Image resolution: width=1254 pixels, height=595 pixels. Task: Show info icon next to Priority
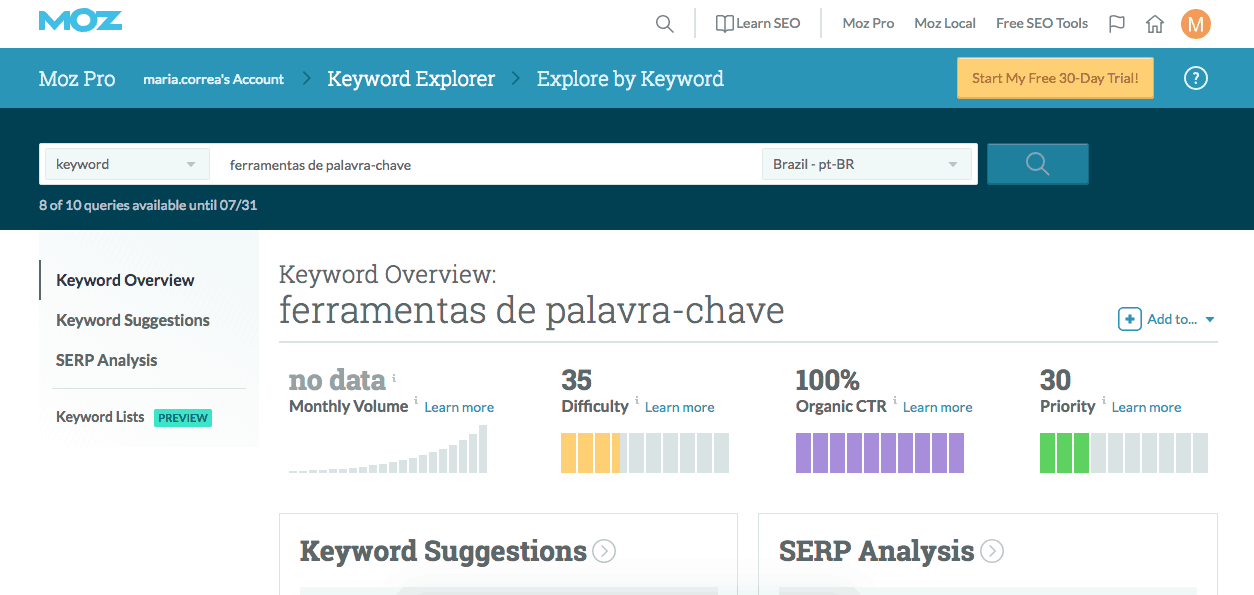coord(1104,400)
